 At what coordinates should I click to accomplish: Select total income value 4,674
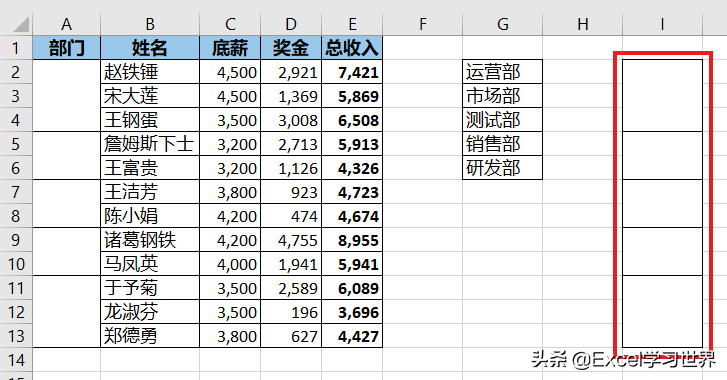[x=352, y=216]
